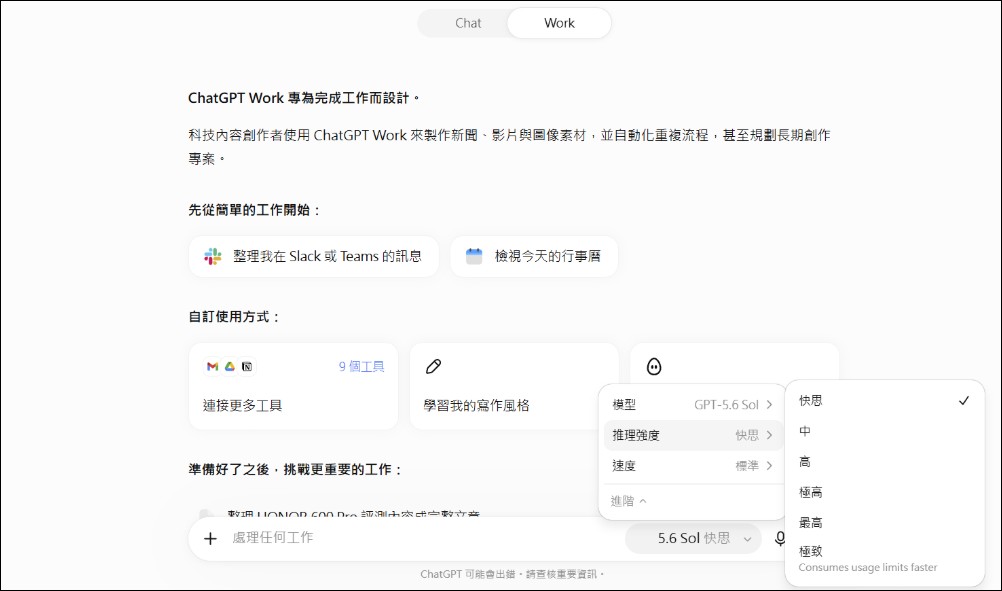This screenshot has width=1002, height=591.
Task: Click the microphone voice input icon
Action: [x=780, y=539]
